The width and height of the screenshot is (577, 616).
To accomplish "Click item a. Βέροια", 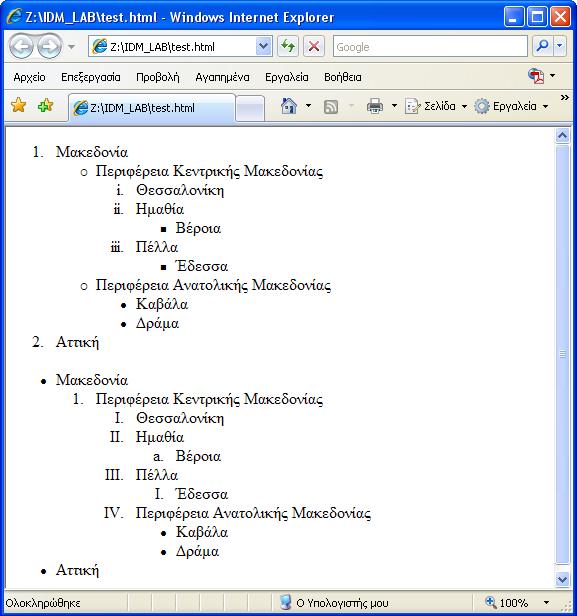I will (x=198, y=456).
